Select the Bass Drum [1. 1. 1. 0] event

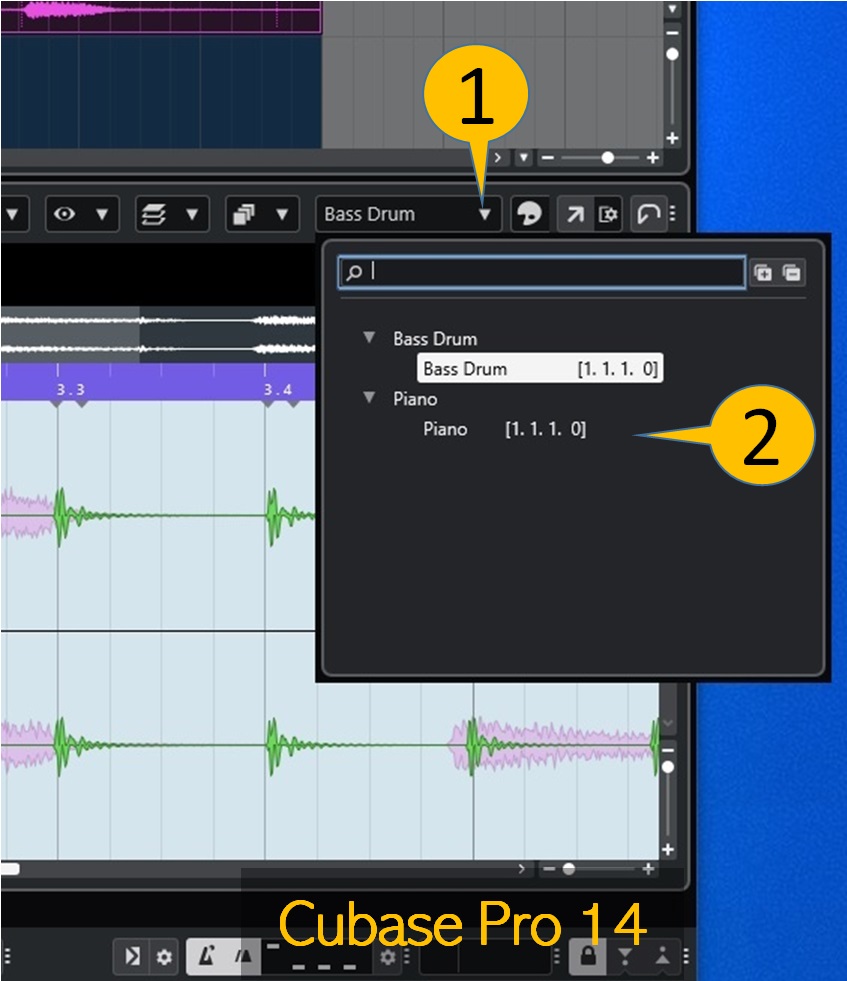pyautogui.click(x=540, y=369)
